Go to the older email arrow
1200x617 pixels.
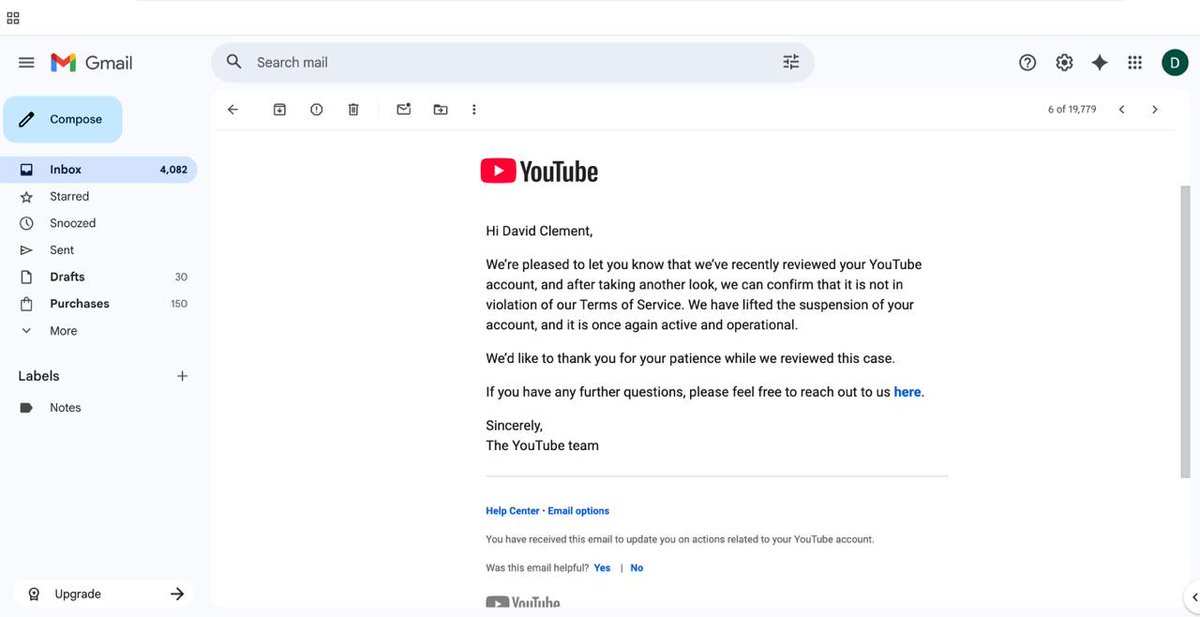tap(1155, 109)
